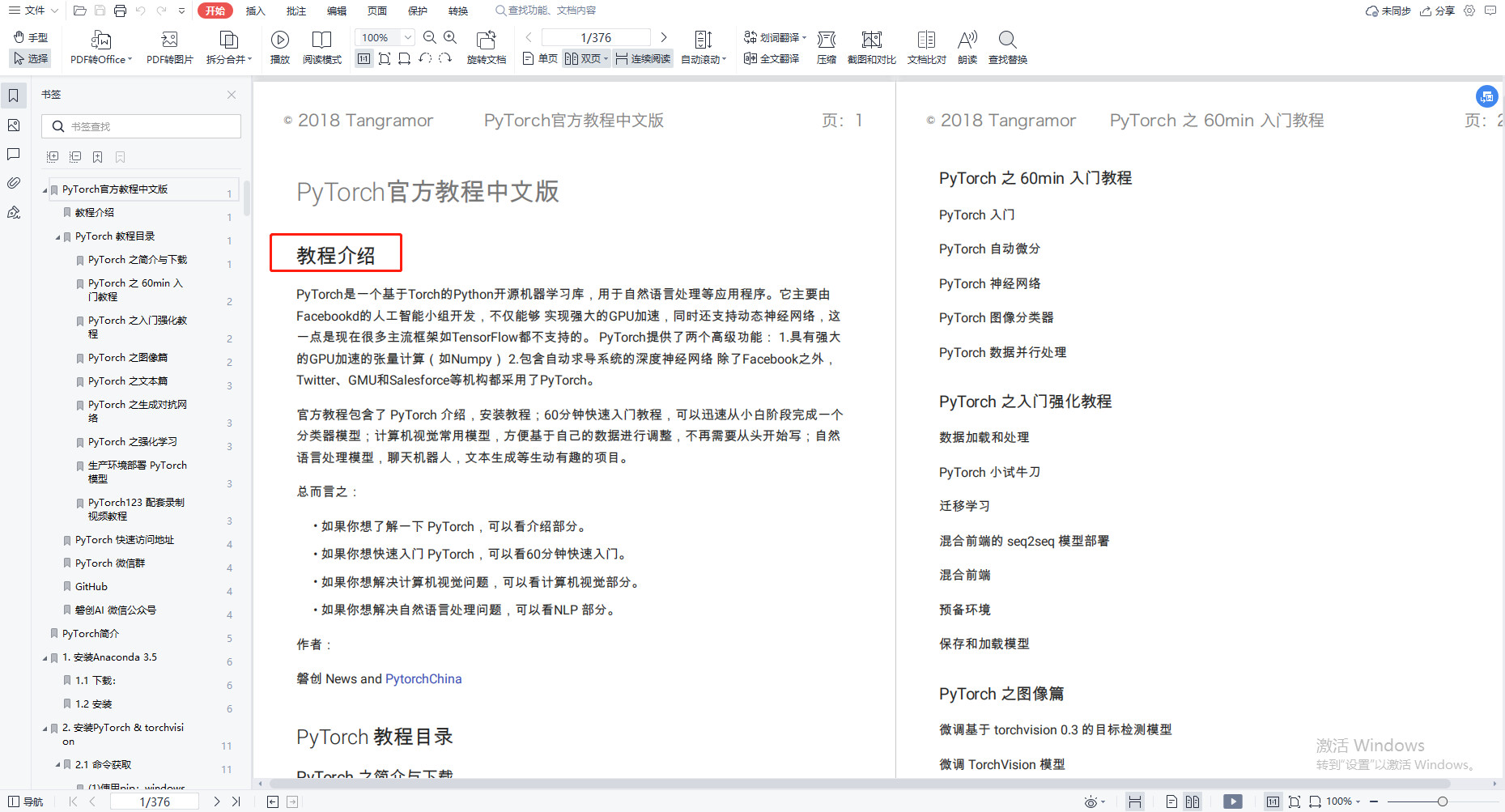Start slideshow with 播放 button

coord(280,49)
